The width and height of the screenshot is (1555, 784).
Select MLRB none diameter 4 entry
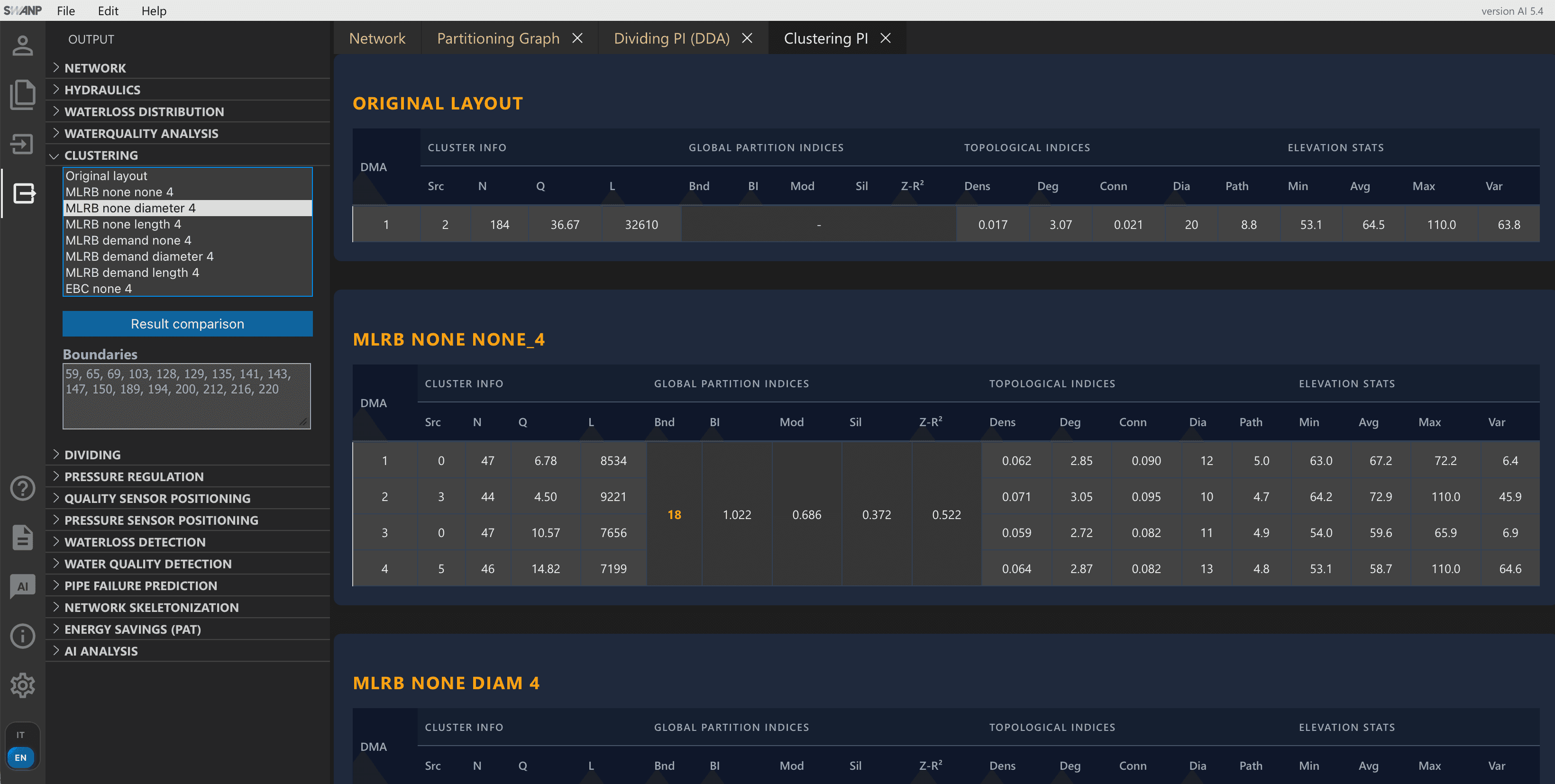188,208
